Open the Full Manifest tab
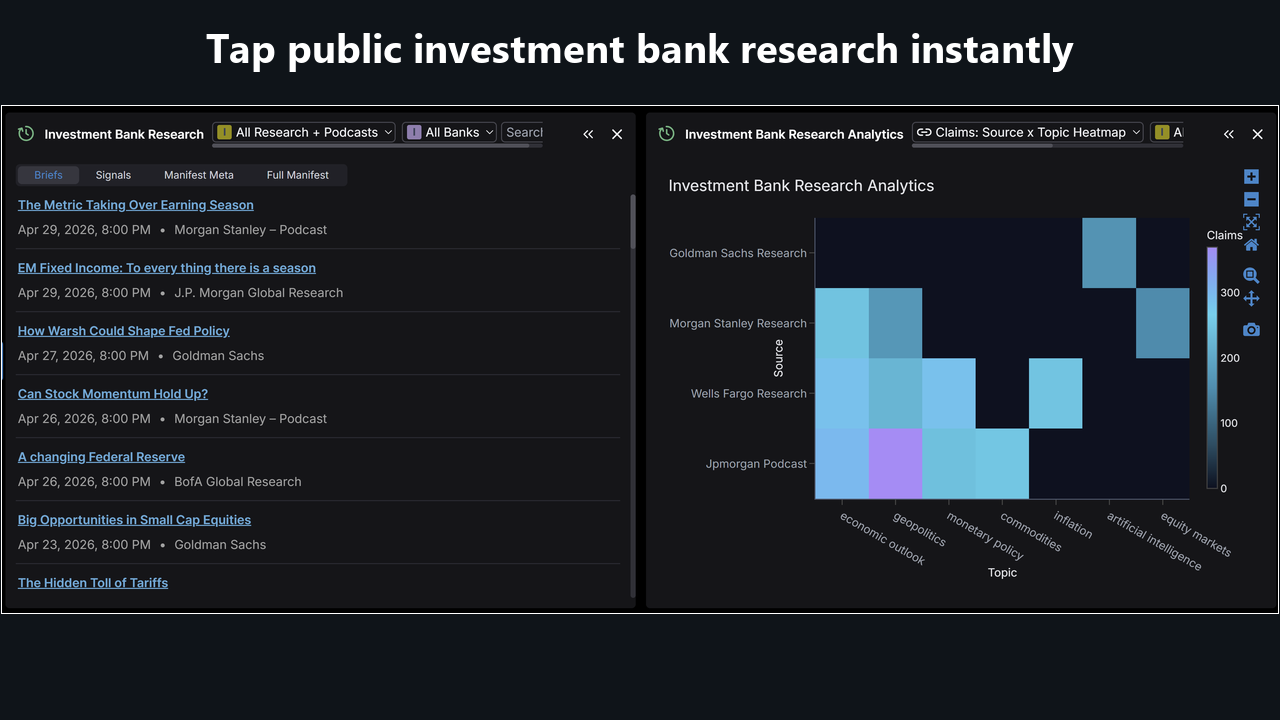This screenshot has height=720, width=1280. 298,175
